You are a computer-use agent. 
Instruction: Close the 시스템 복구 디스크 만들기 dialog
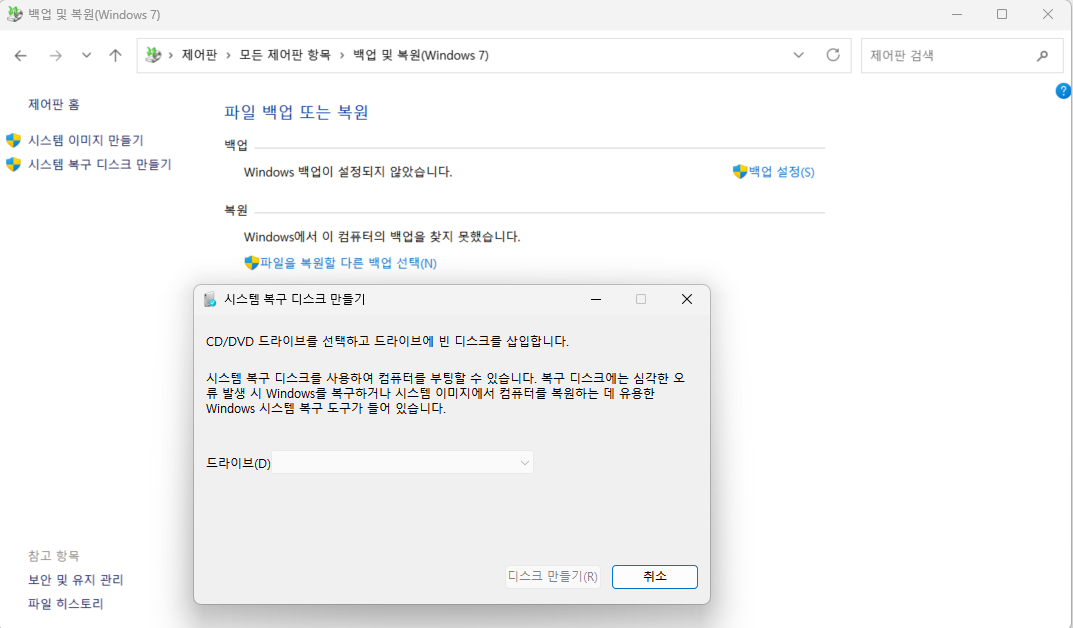tap(687, 299)
